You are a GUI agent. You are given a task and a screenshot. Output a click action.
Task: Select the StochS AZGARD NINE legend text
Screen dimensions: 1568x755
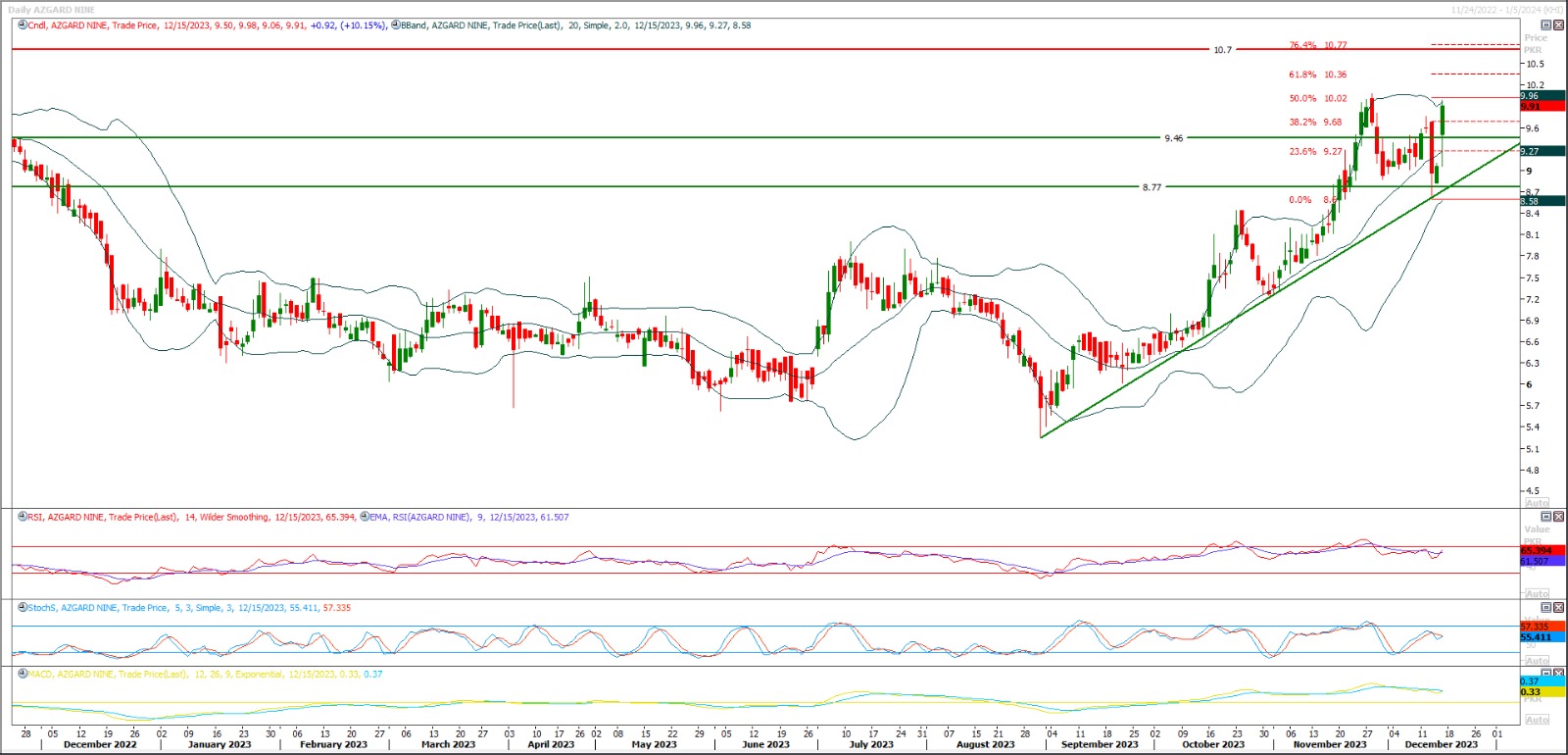(189, 608)
